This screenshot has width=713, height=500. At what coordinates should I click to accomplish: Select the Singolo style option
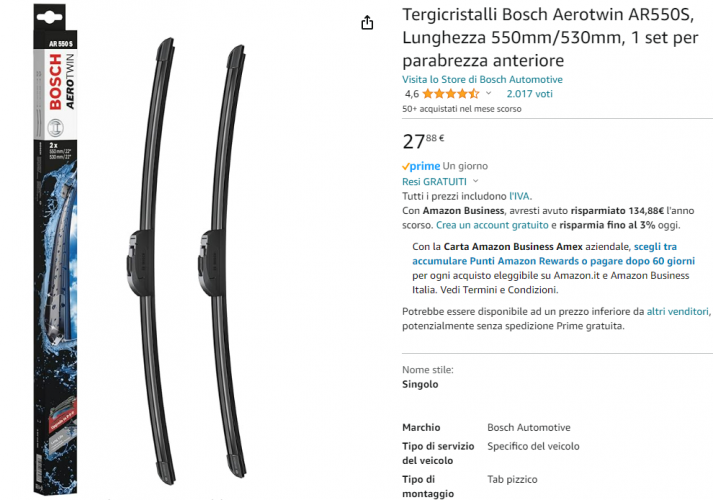pyautogui.click(x=420, y=384)
